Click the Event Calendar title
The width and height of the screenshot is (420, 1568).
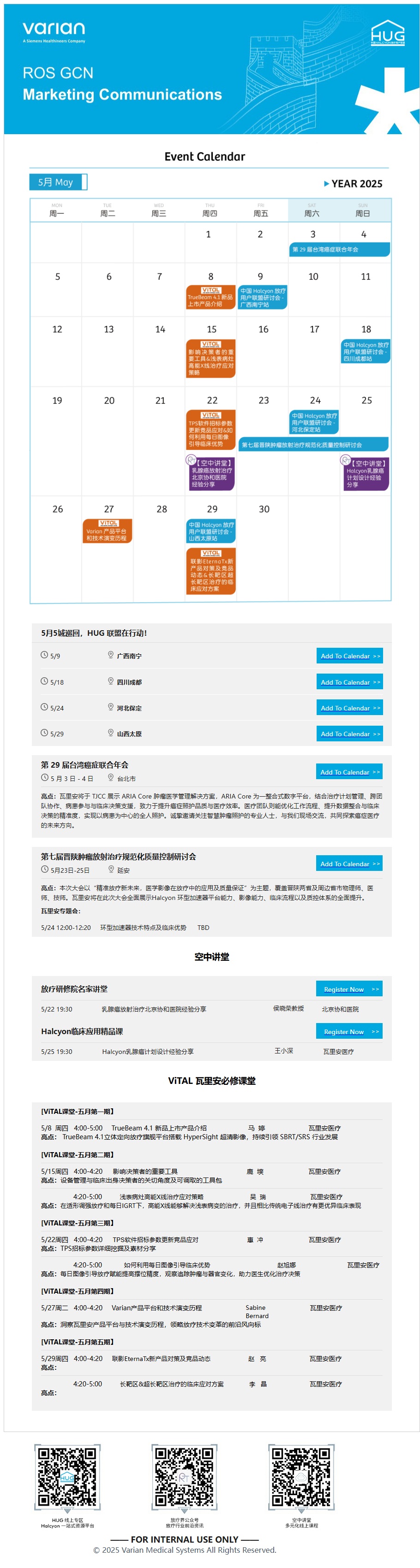click(x=205, y=156)
